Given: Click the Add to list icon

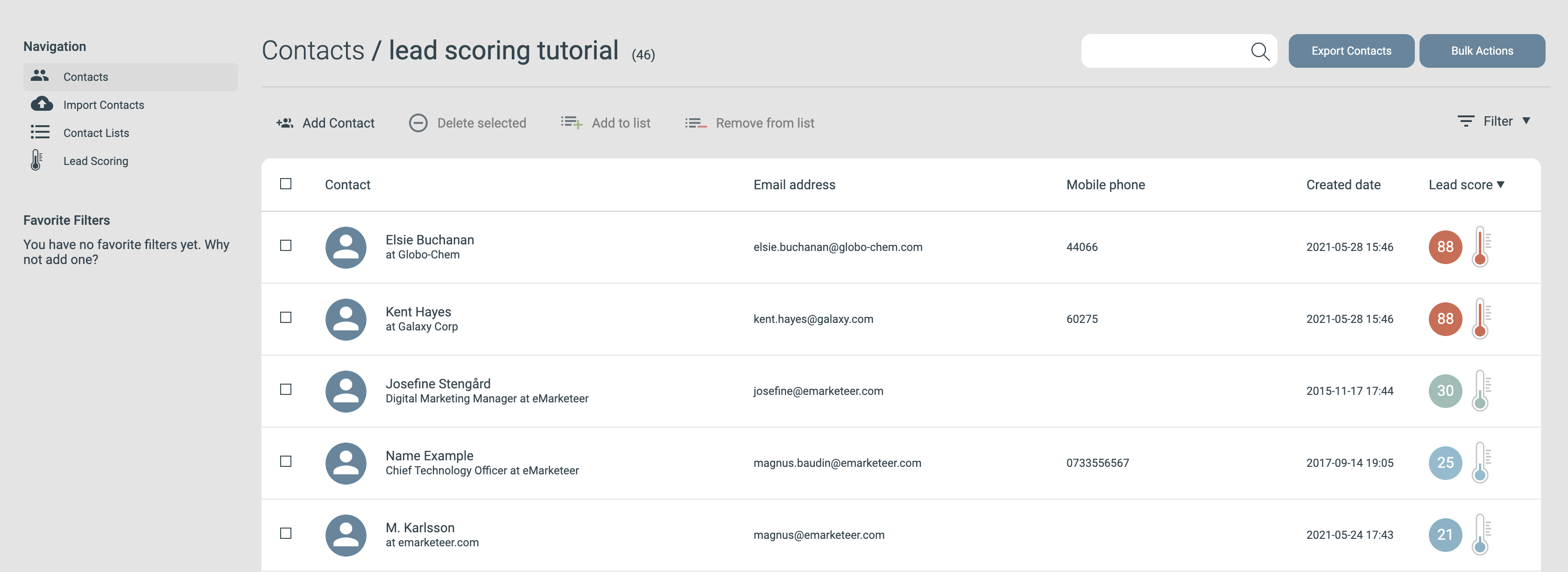Looking at the screenshot, I should pos(572,122).
